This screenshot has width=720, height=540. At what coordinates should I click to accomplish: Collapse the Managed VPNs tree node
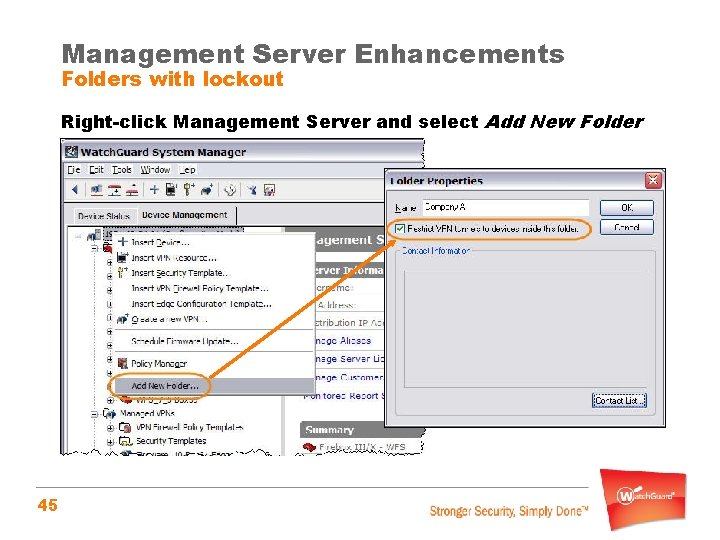94,414
